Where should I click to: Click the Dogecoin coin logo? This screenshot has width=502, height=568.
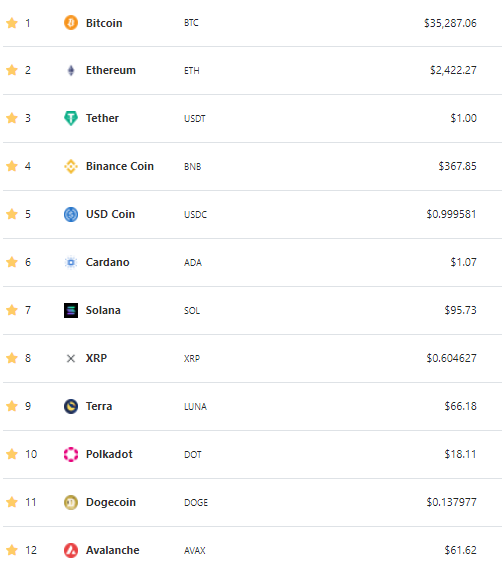click(71, 502)
